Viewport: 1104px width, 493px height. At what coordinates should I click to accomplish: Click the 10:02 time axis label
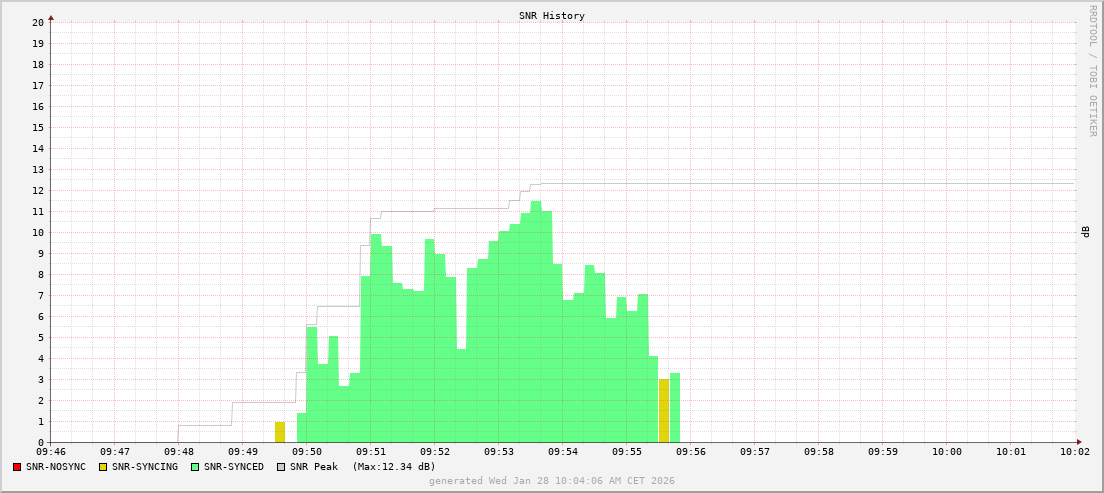pos(1075,452)
